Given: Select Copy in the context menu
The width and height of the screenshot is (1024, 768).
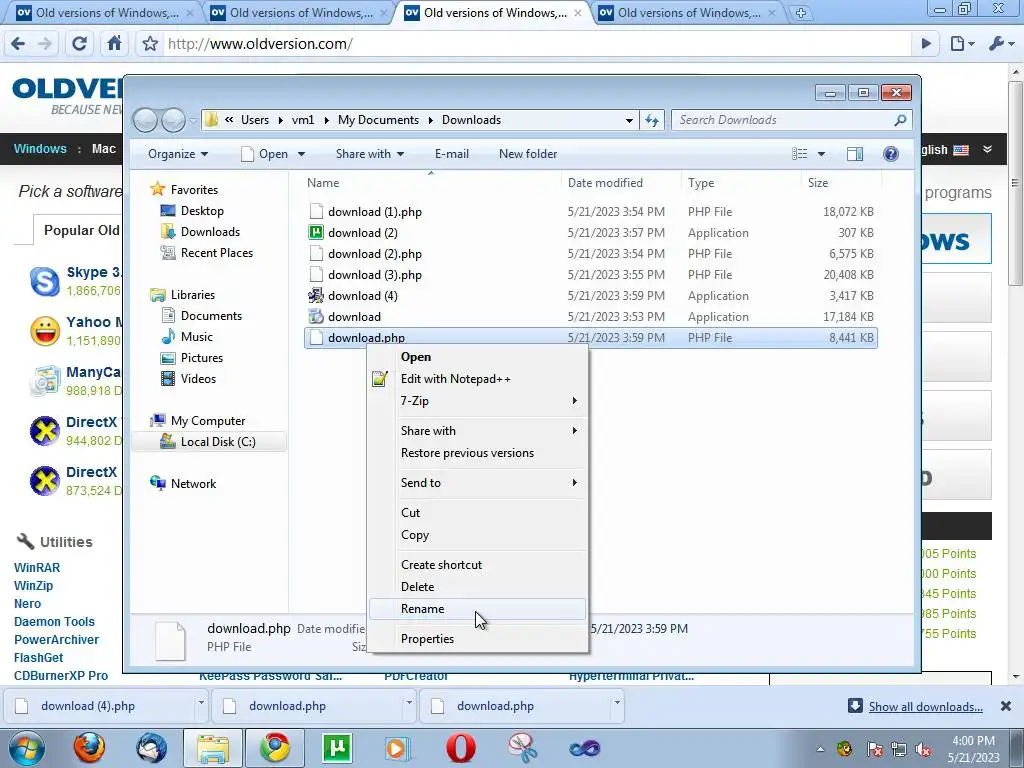Looking at the screenshot, I should (477, 535).
